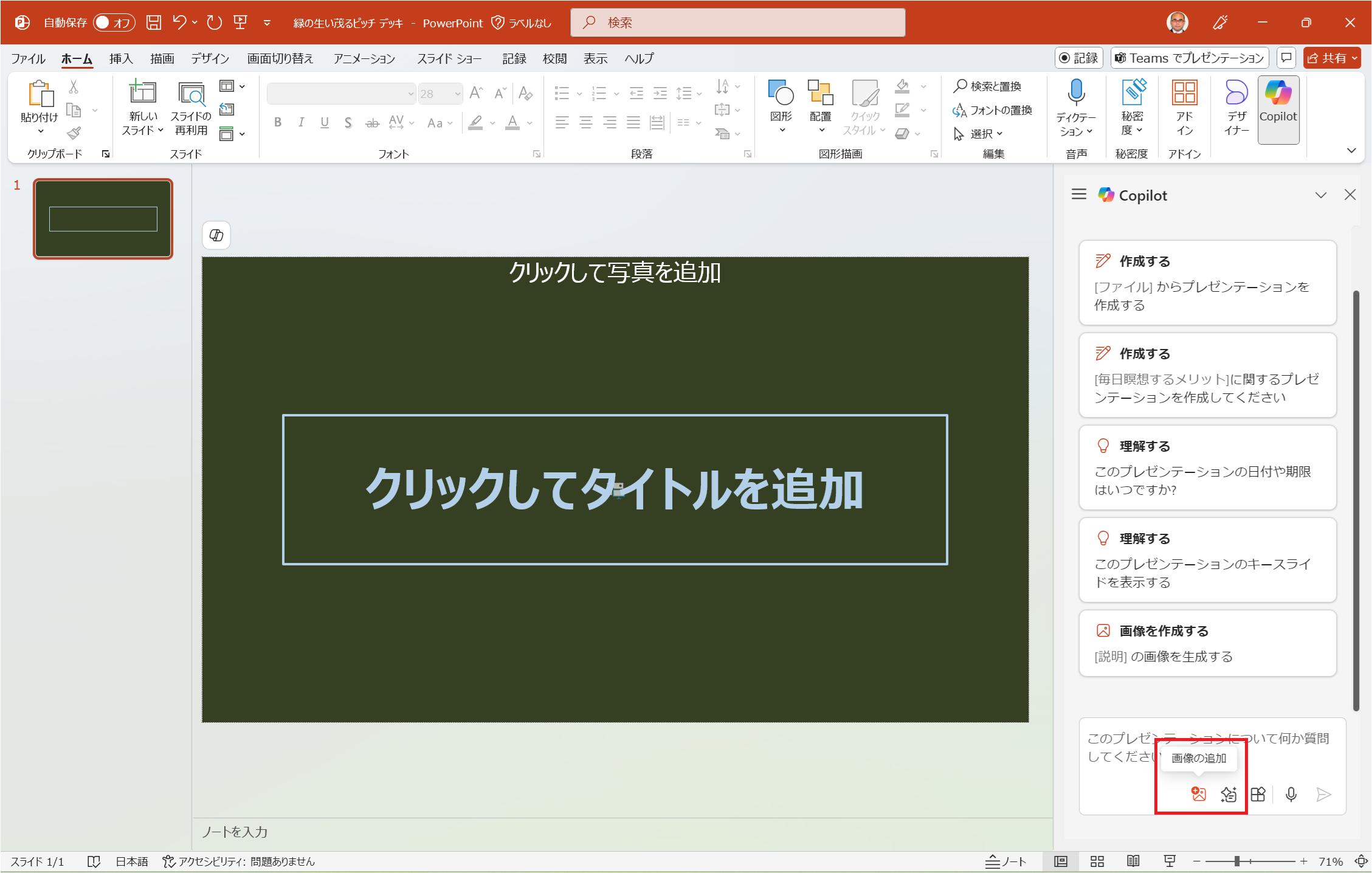Select the show key slides prompt card
This screenshot has height=873, width=1372.
point(1207,559)
